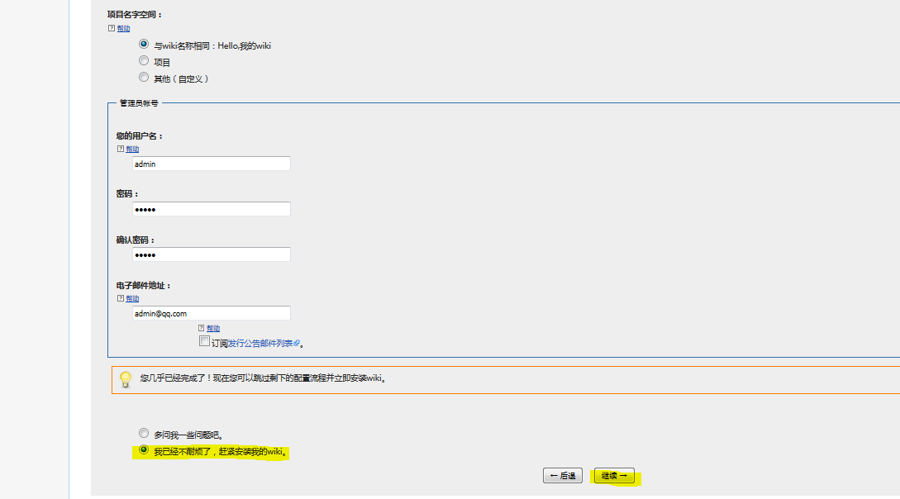This screenshot has width=900, height=499.
Task: Open the 发行公告邮件列表 link
Action: coord(259,344)
